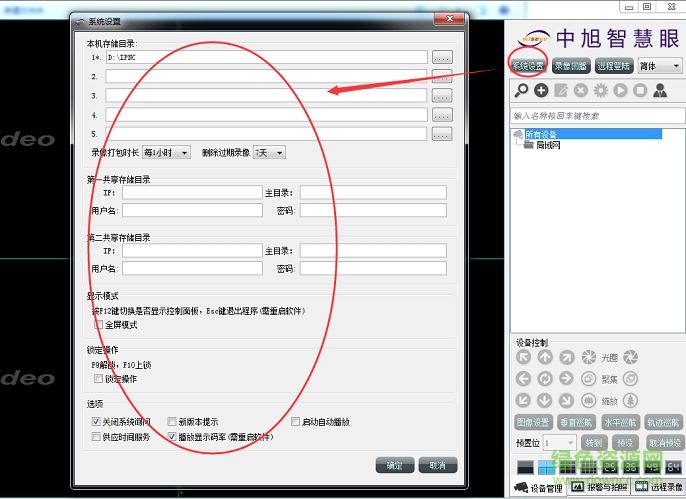Viewport: 686px width, 499px height.
Task: Open the 简体 language dropdown
Action: 660,66
